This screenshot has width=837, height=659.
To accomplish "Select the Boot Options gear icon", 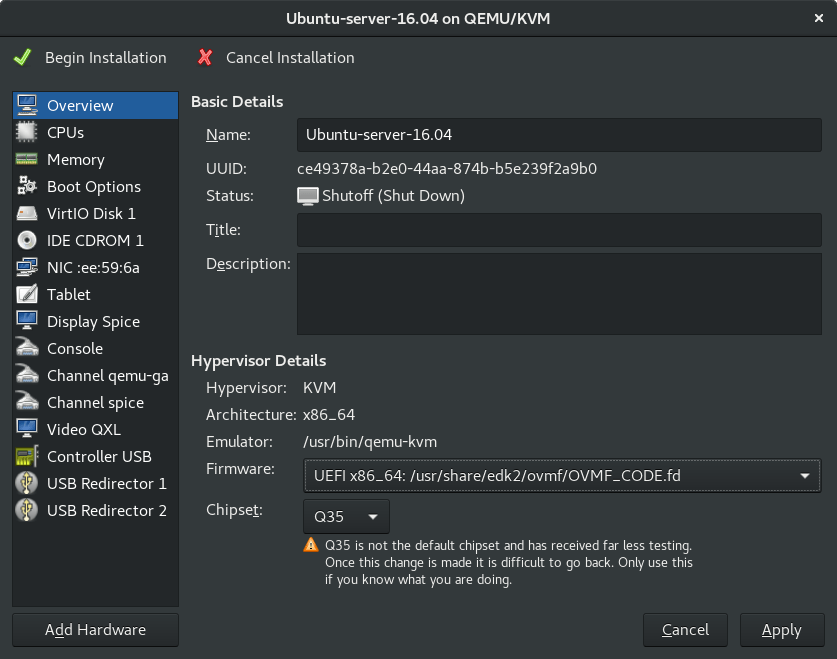I will [28, 186].
